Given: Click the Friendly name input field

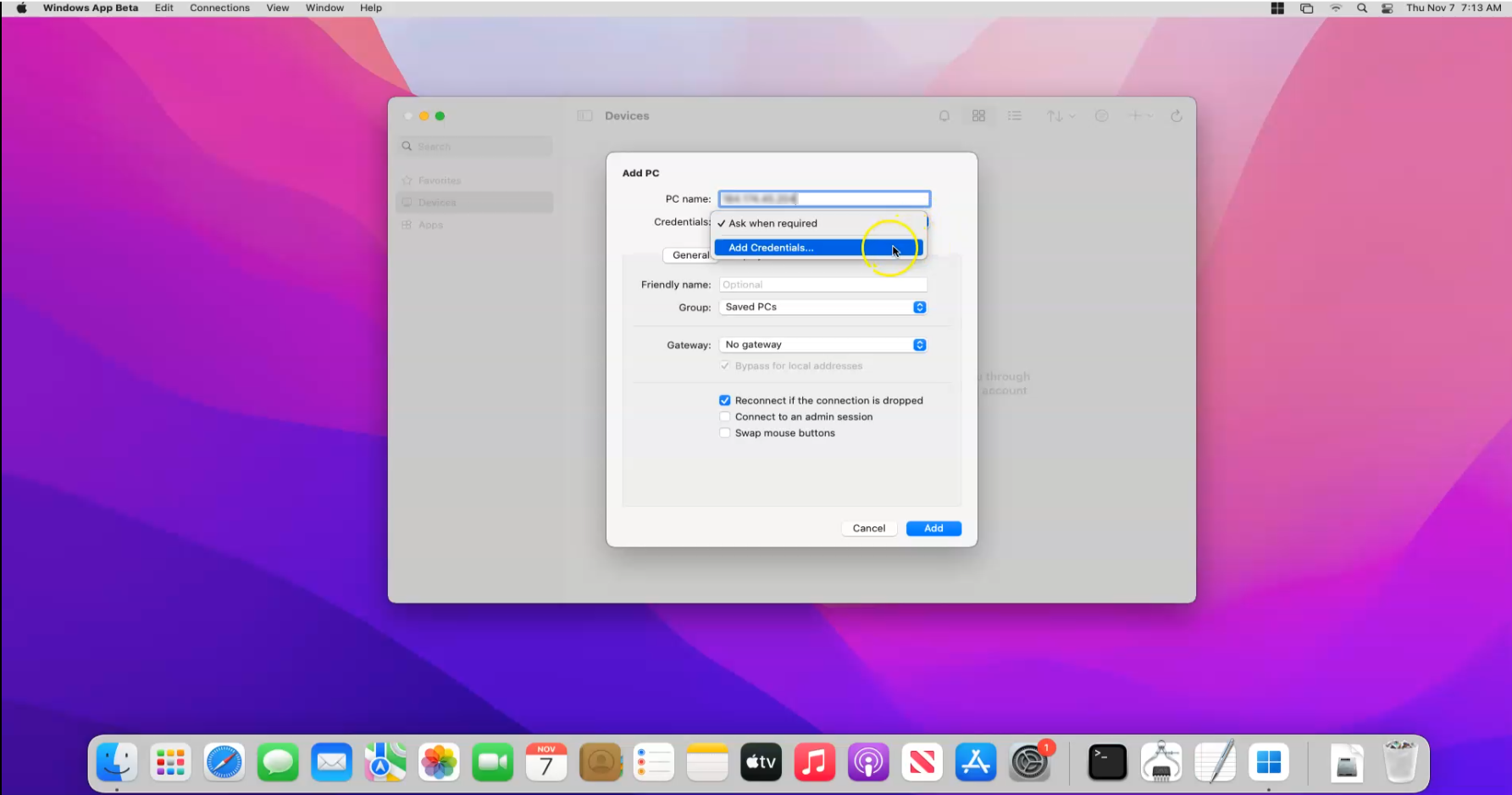Looking at the screenshot, I should point(822,285).
